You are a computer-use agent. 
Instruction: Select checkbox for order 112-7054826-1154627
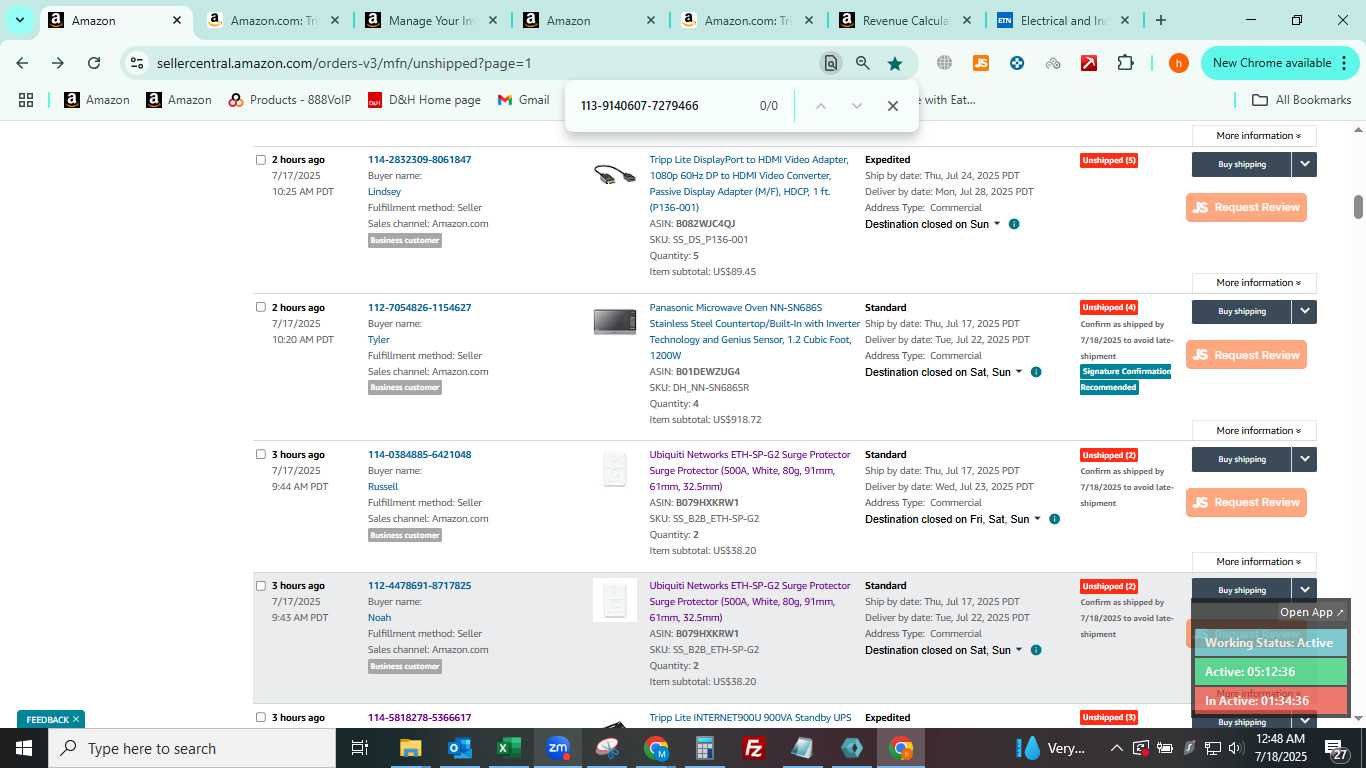pos(261,307)
